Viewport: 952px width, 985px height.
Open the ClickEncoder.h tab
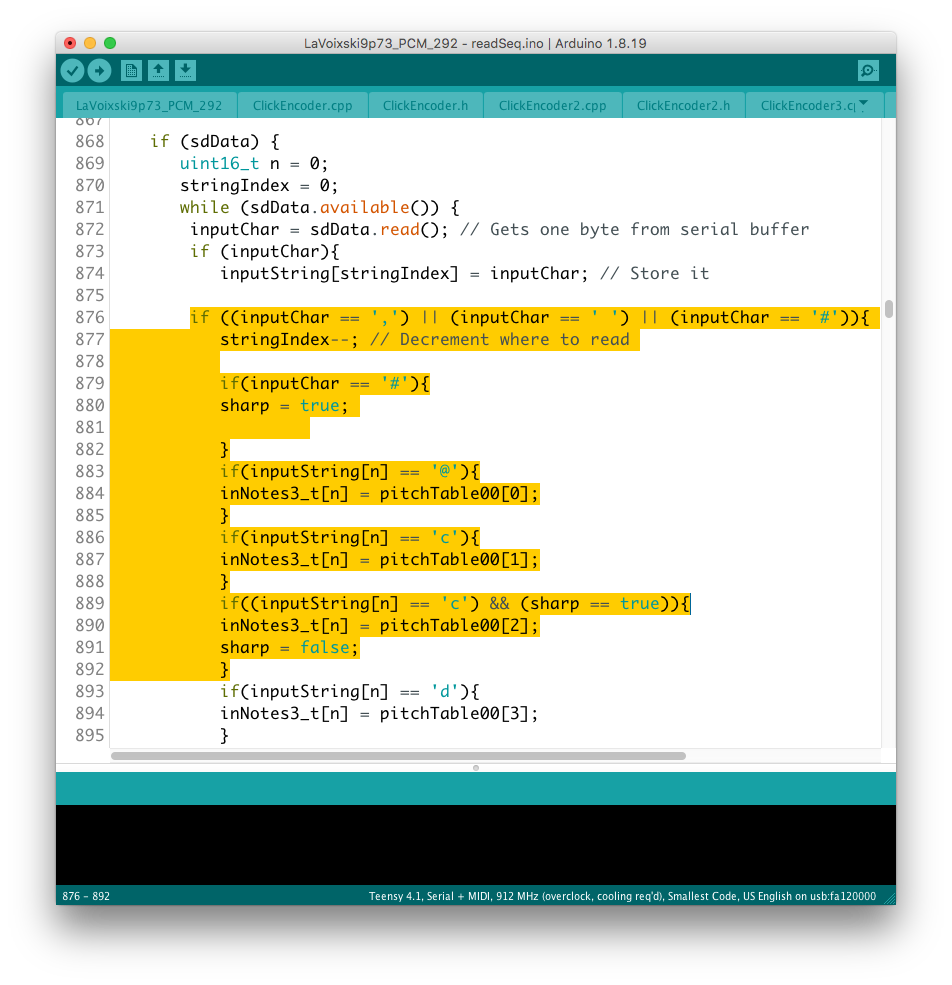[x=425, y=105]
